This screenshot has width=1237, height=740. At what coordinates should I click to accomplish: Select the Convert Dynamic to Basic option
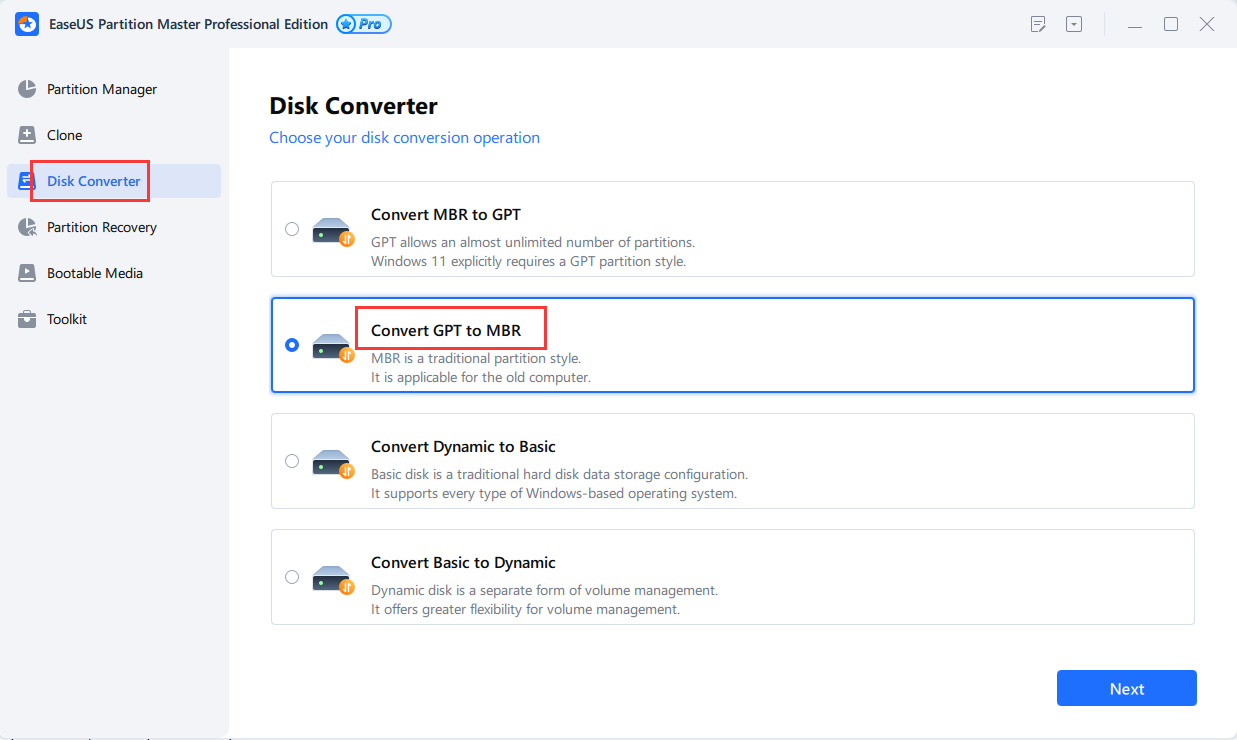coord(292,461)
